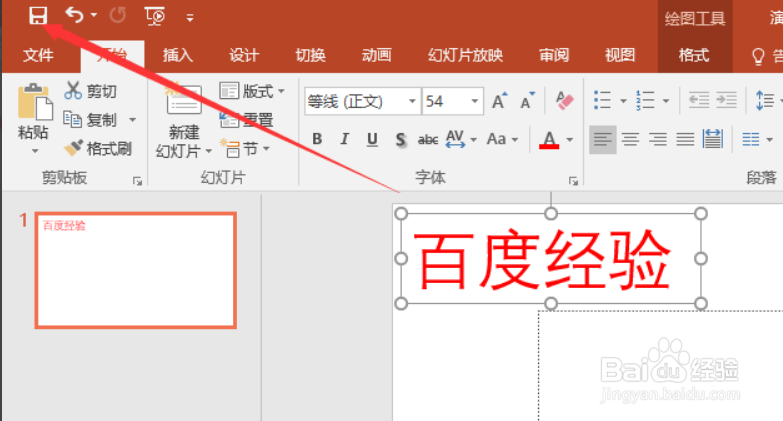Click Decrease Font Size icon
This screenshot has width=783, height=421.
527,101
